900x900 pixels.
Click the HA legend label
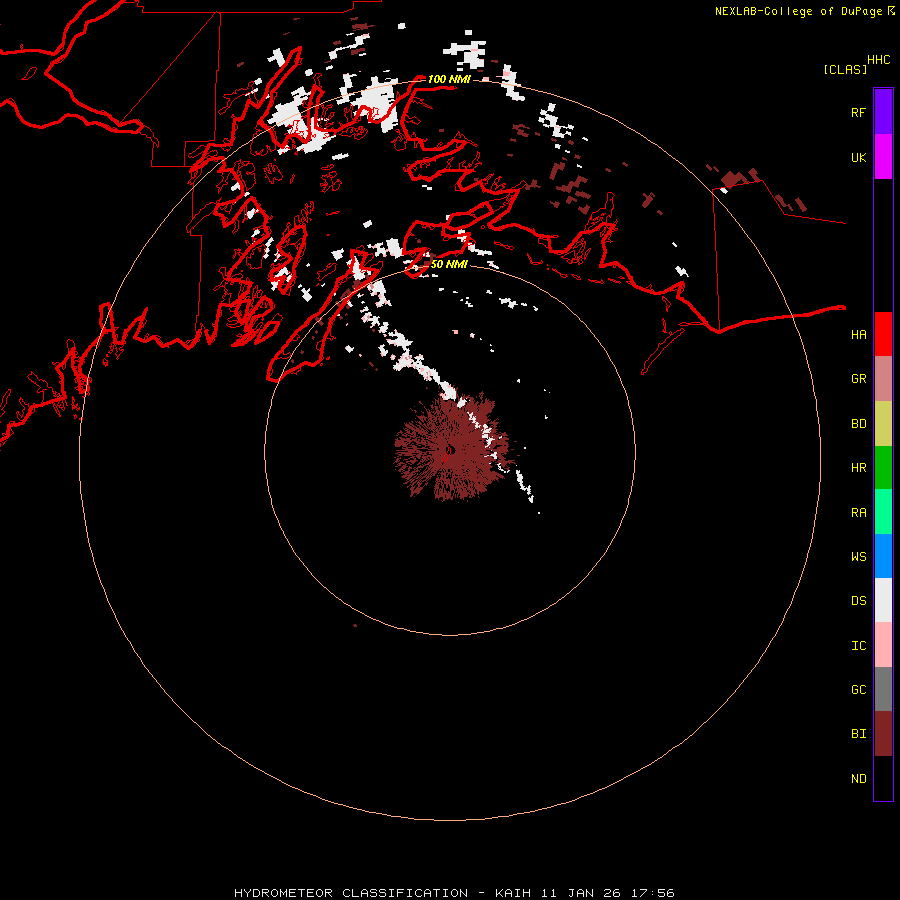pyautogui.click(x=858, y=334)
